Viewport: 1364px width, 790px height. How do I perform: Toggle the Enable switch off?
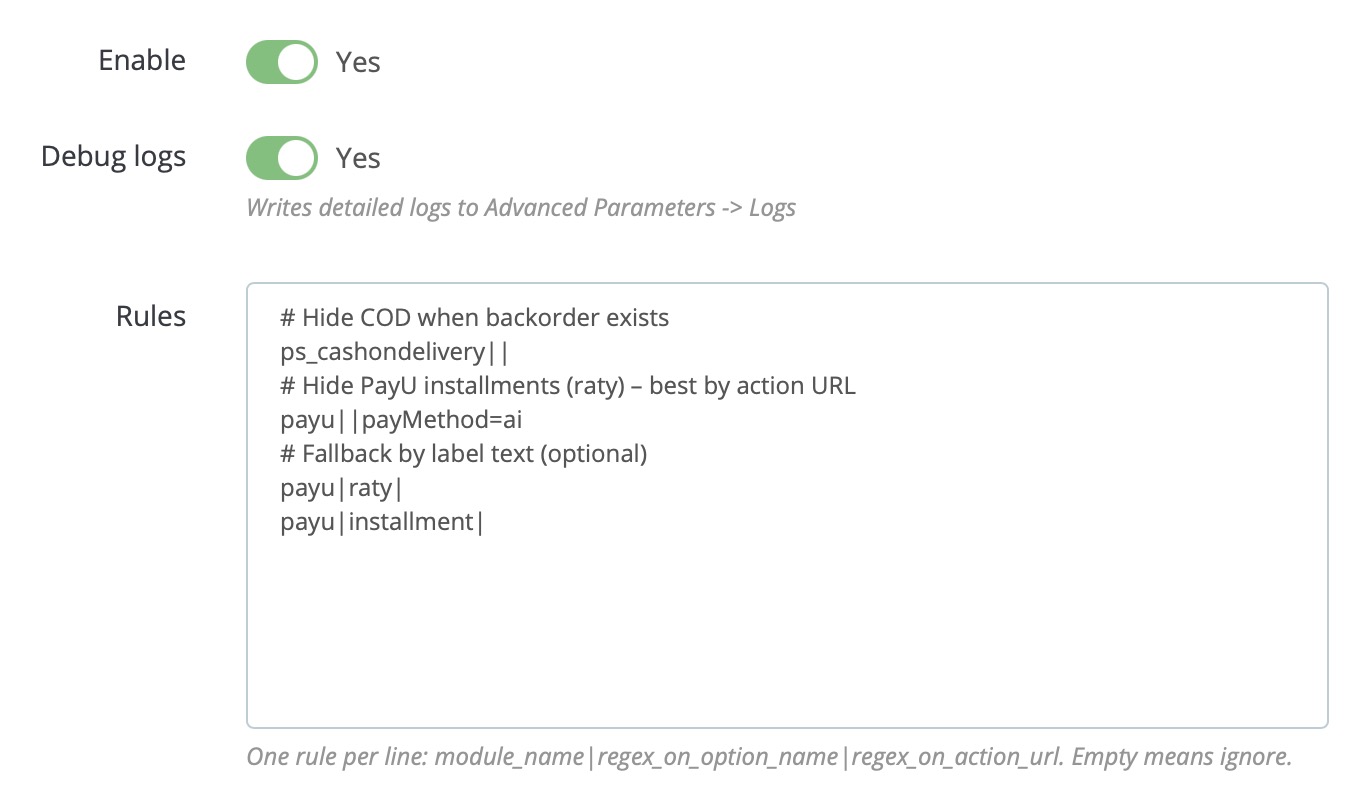282,62
